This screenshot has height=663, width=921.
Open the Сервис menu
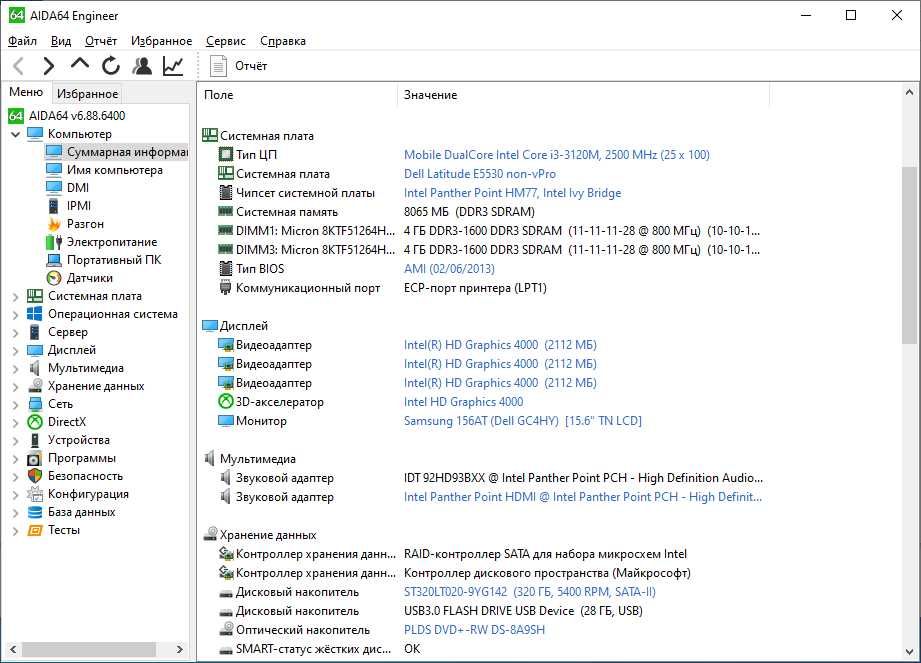226,41
